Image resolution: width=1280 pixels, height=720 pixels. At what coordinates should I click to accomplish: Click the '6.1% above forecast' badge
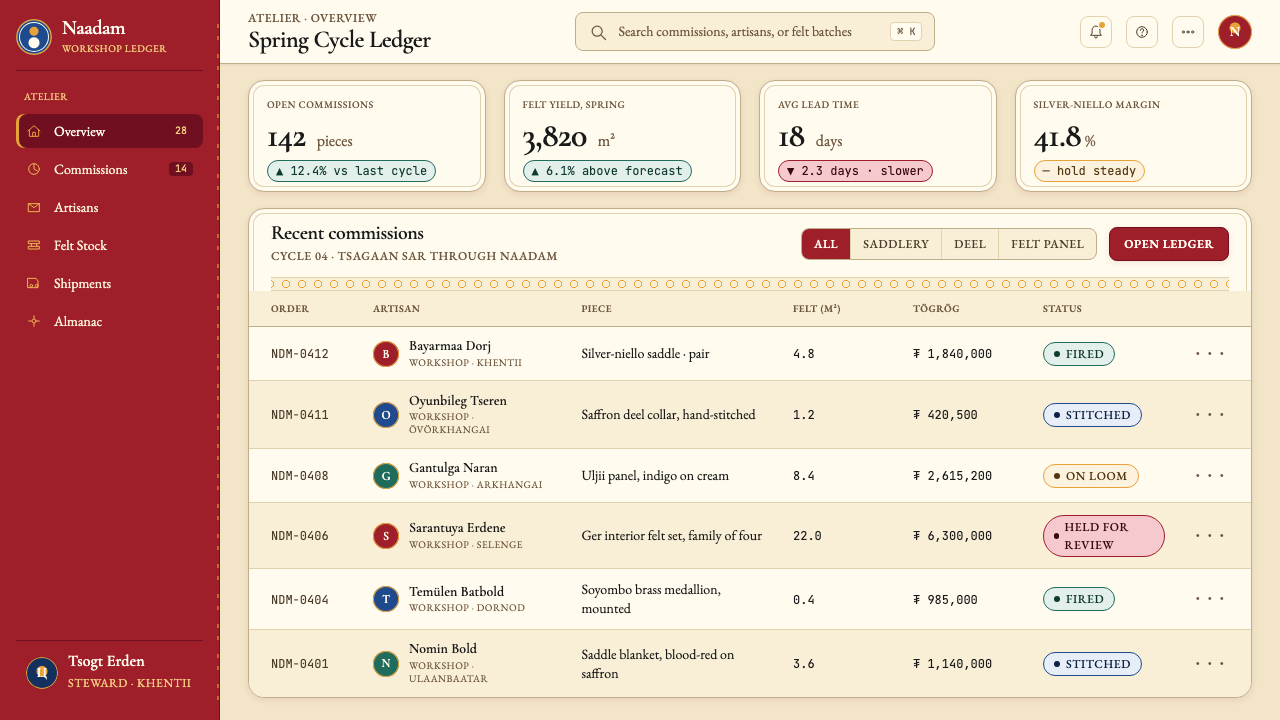coord(607,171)
